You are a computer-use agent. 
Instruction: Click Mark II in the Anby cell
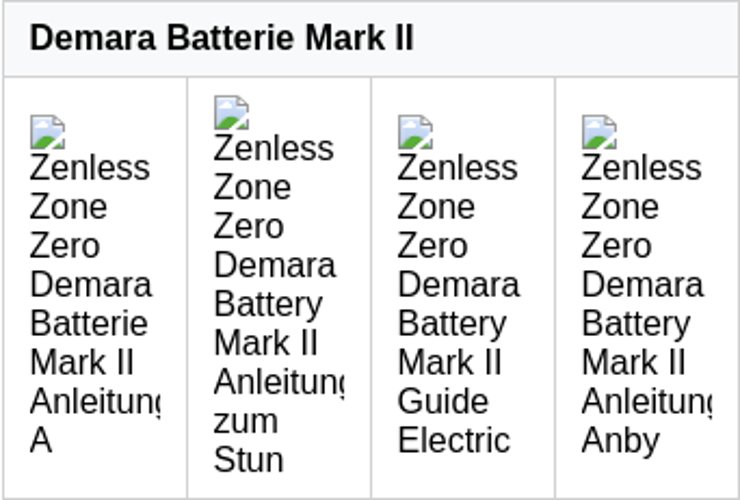(634, 362)
